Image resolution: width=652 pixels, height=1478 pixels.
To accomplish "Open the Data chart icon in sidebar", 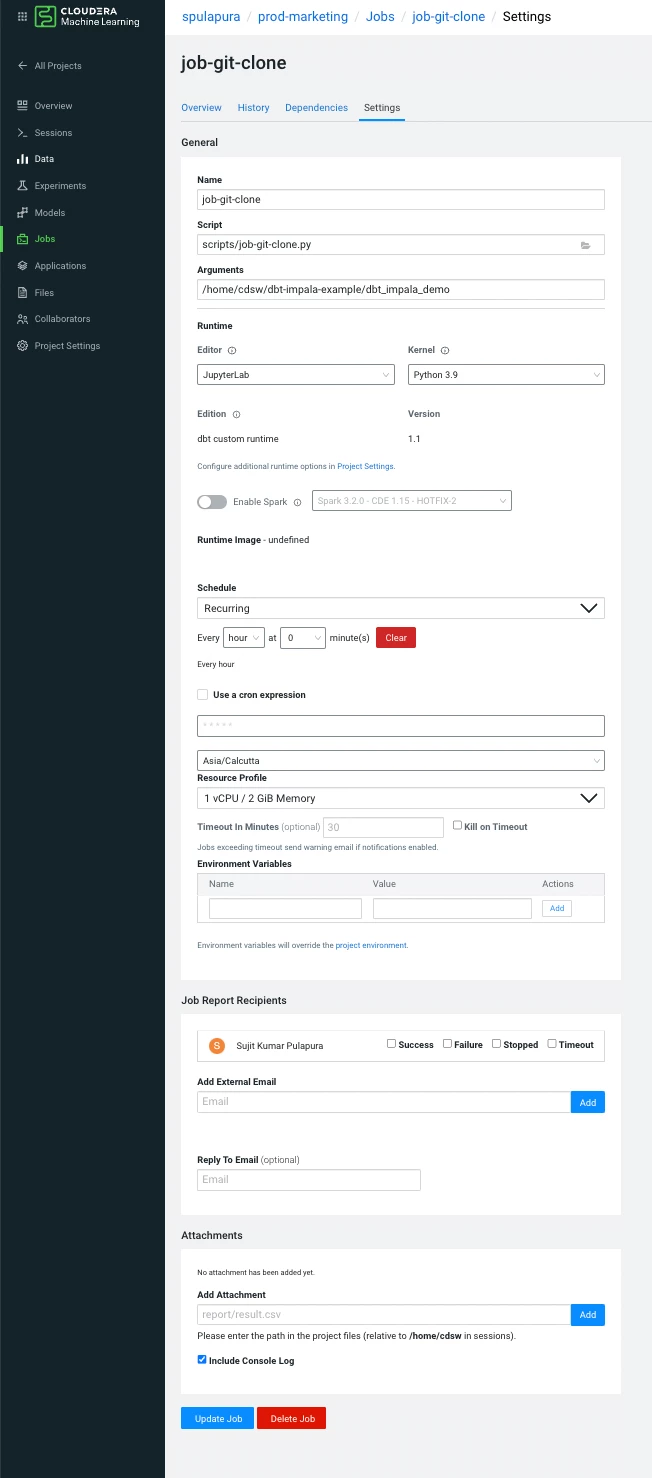I will [22, 159].
